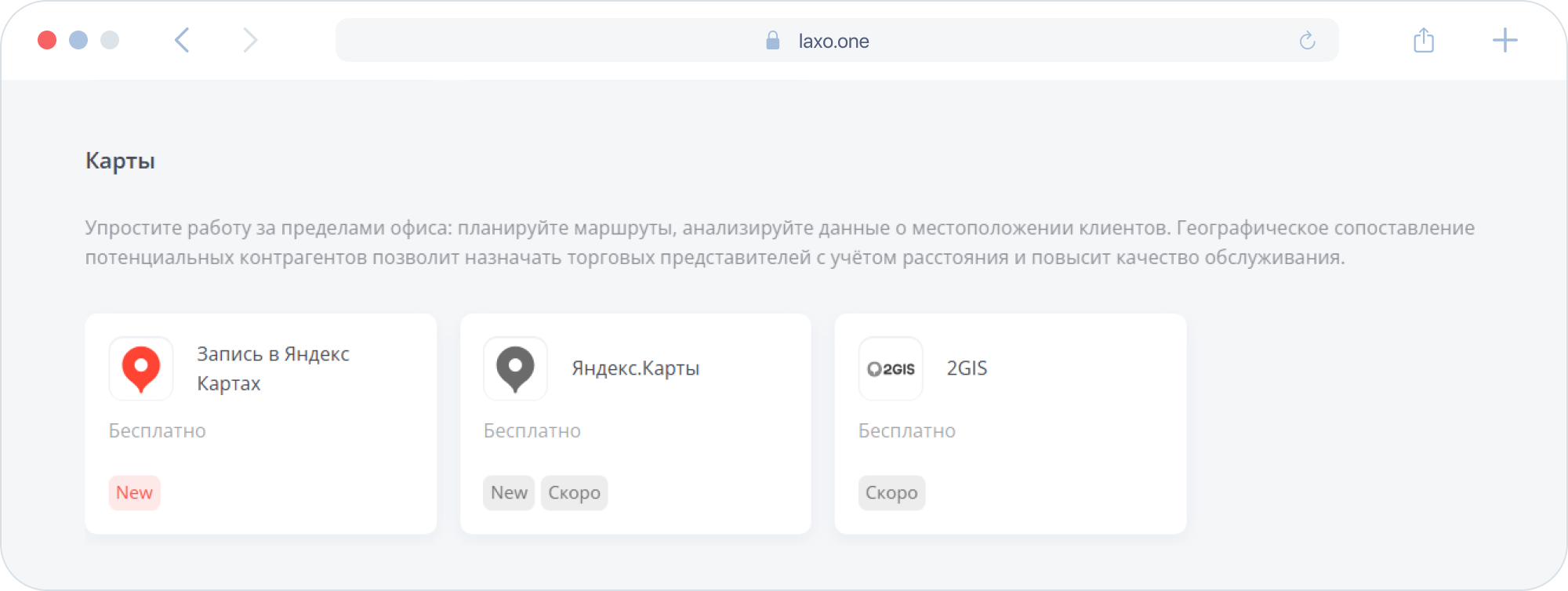Click the red close window button
The width and height of the screenshot is (1568, 591).
47,40
